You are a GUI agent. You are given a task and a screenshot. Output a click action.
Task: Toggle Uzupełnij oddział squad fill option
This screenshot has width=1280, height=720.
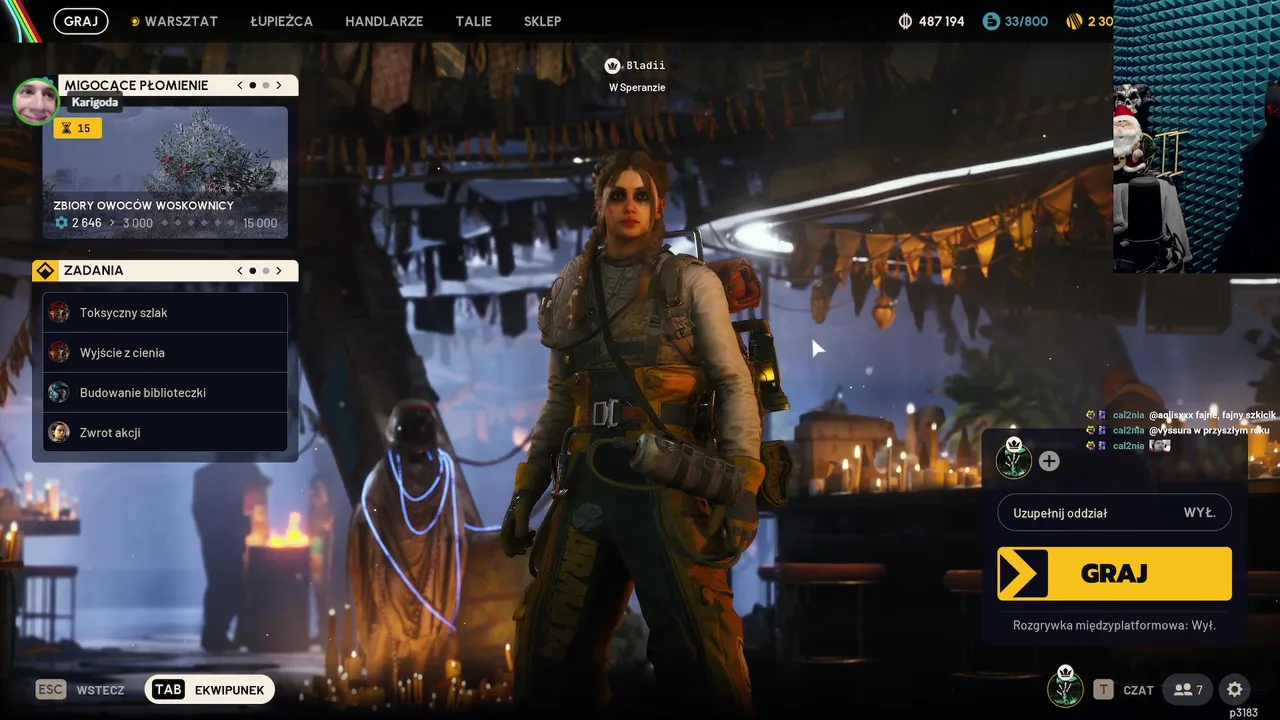tap(1114, 513)
